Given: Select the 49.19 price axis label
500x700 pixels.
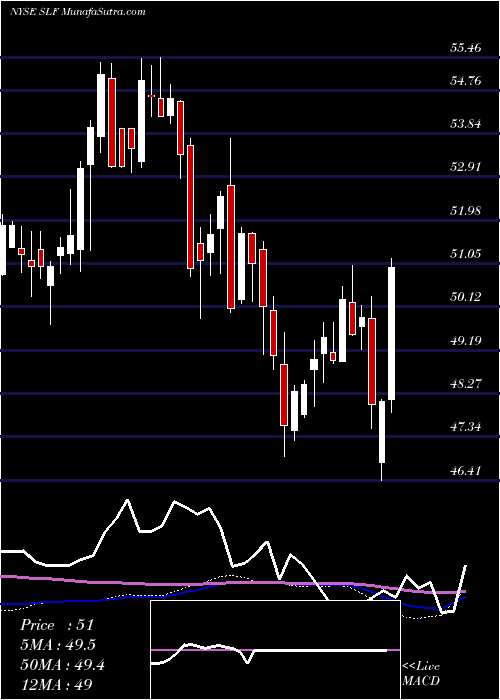Looking at the screenshot, I should pos(466,340).
